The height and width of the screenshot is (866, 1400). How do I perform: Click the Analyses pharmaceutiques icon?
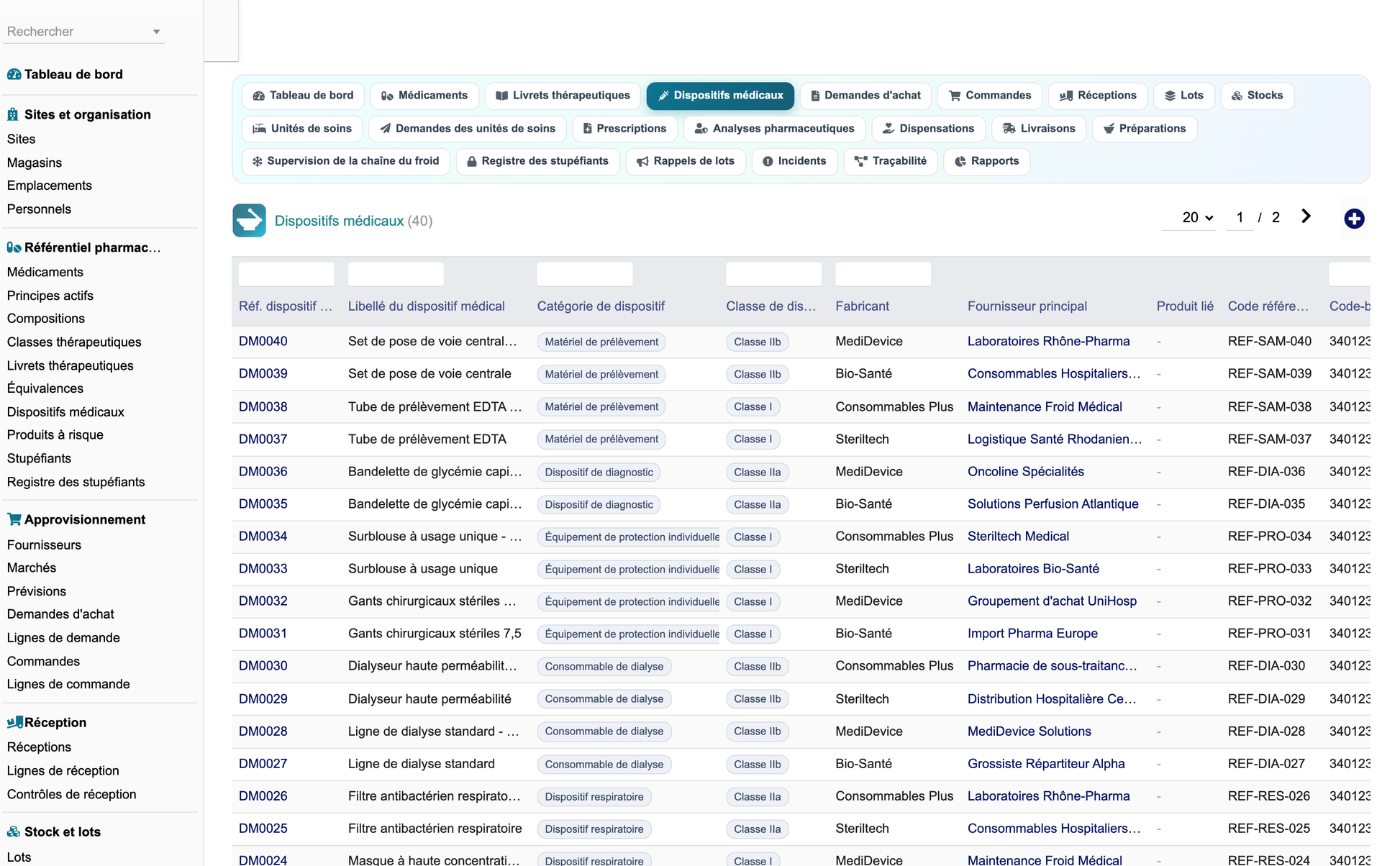click(x=701, y=129)
